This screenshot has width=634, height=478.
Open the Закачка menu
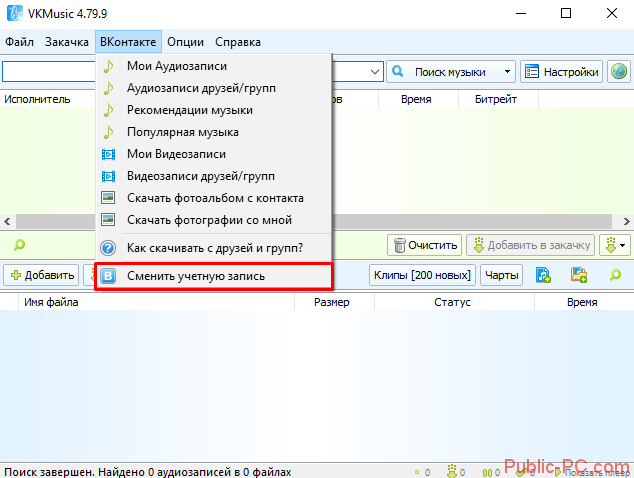(x=67, y=42)
